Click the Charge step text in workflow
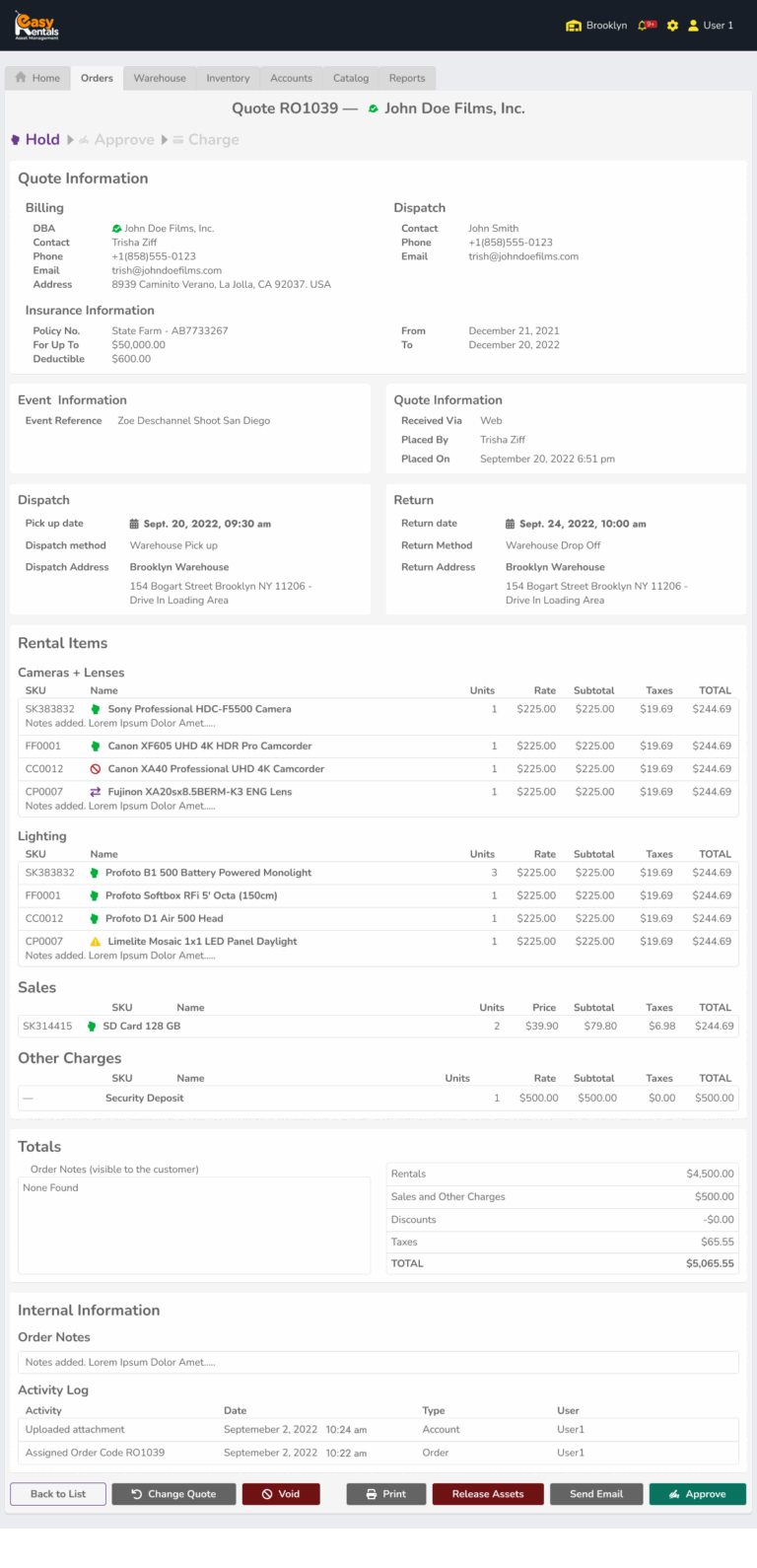This screenshot has width=757, height=1568. point(214,140)
